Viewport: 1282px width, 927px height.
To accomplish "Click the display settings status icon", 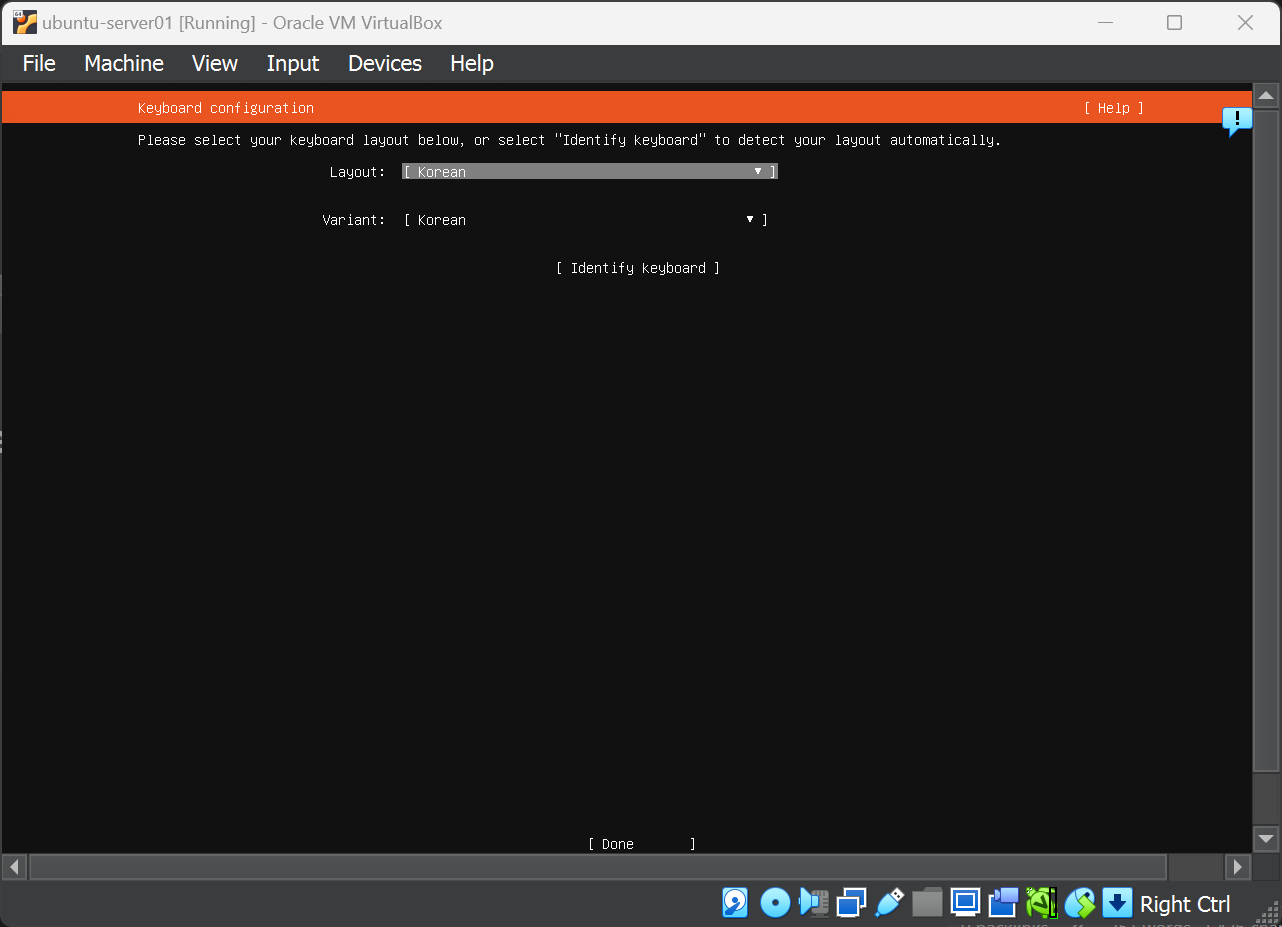I will pyautogui.click(x=965, y=903).
